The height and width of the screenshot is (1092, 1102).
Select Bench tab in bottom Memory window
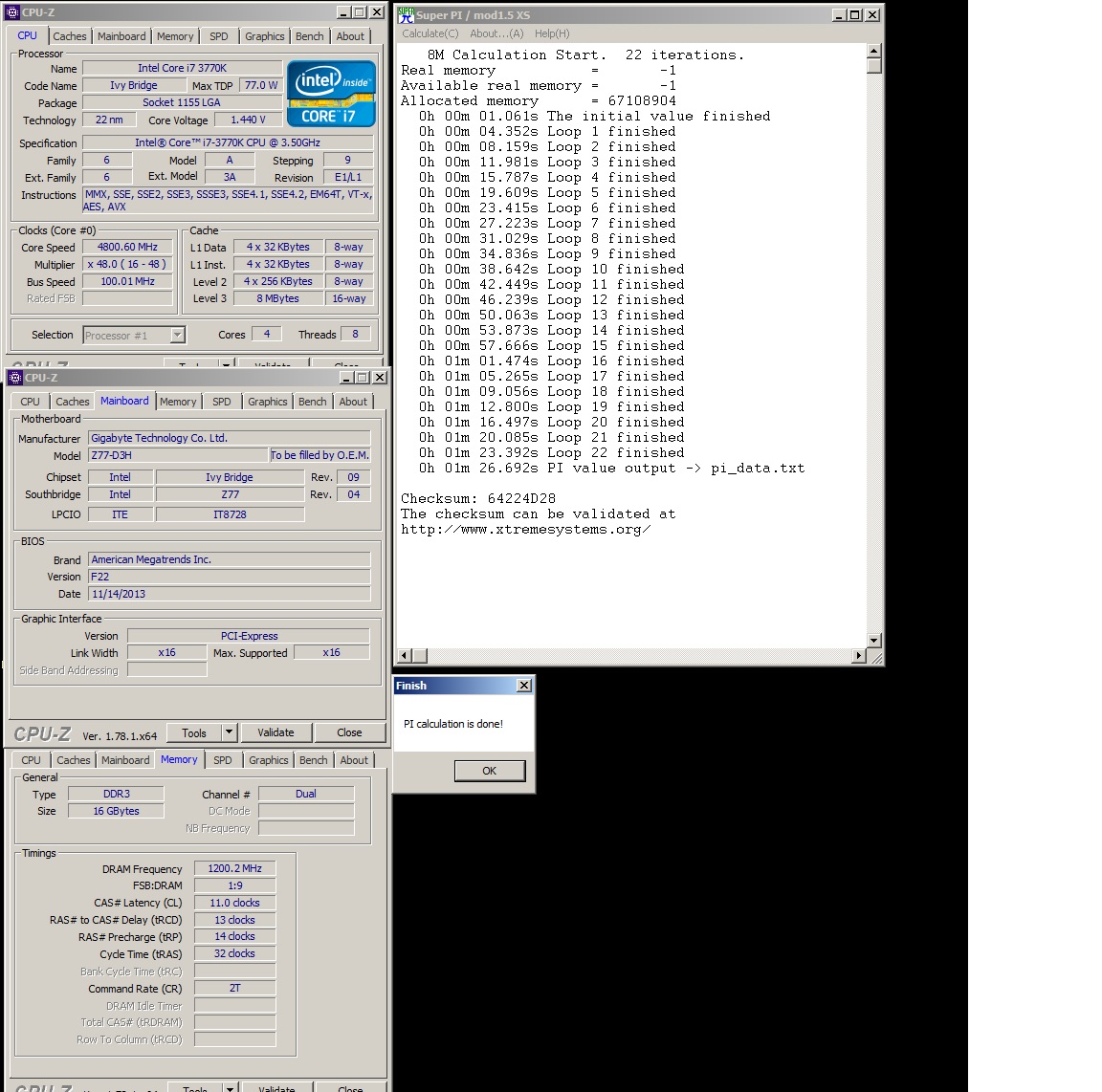point(314,760)
